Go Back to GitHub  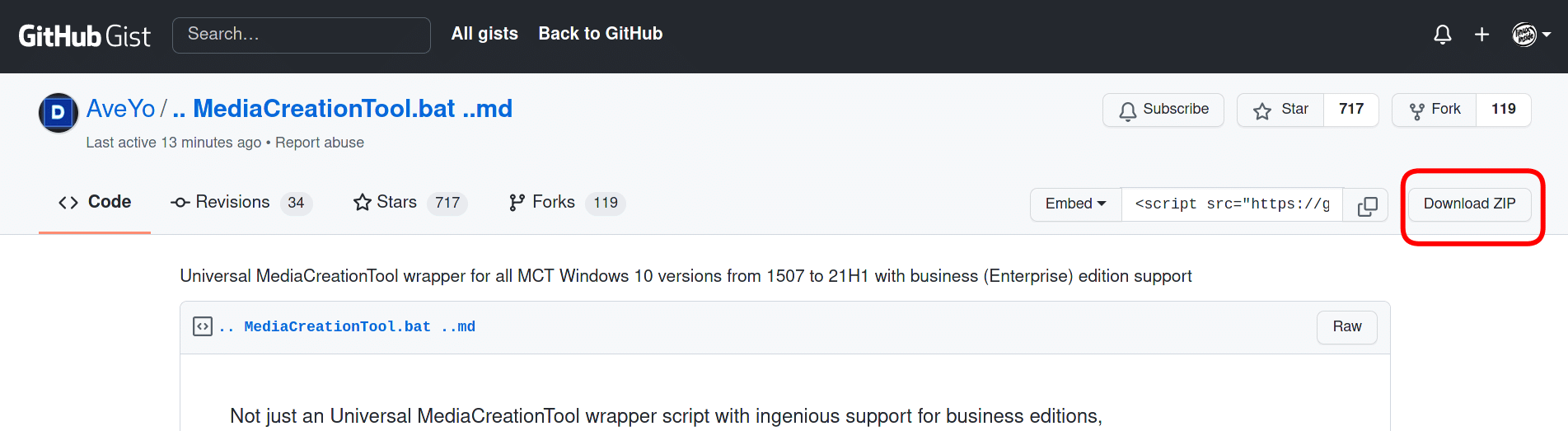coord(600,34)
